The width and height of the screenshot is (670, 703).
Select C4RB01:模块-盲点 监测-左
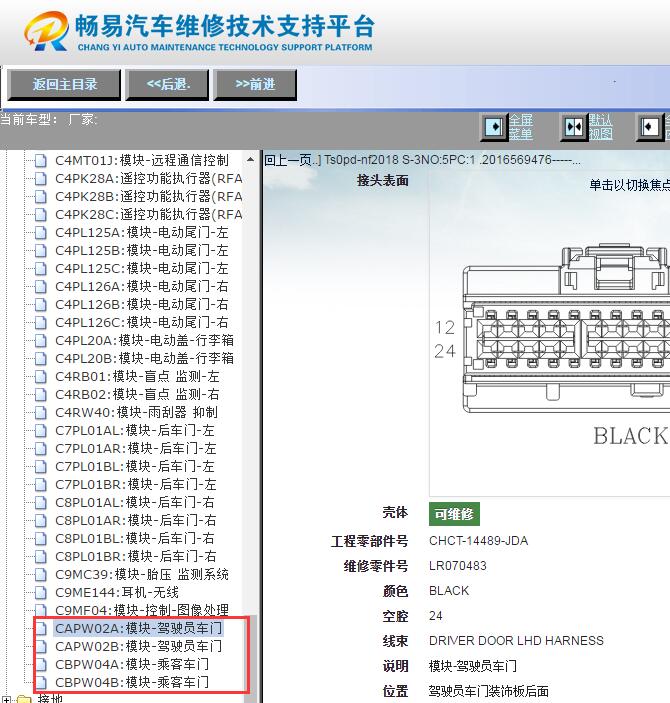click(137, 376)
